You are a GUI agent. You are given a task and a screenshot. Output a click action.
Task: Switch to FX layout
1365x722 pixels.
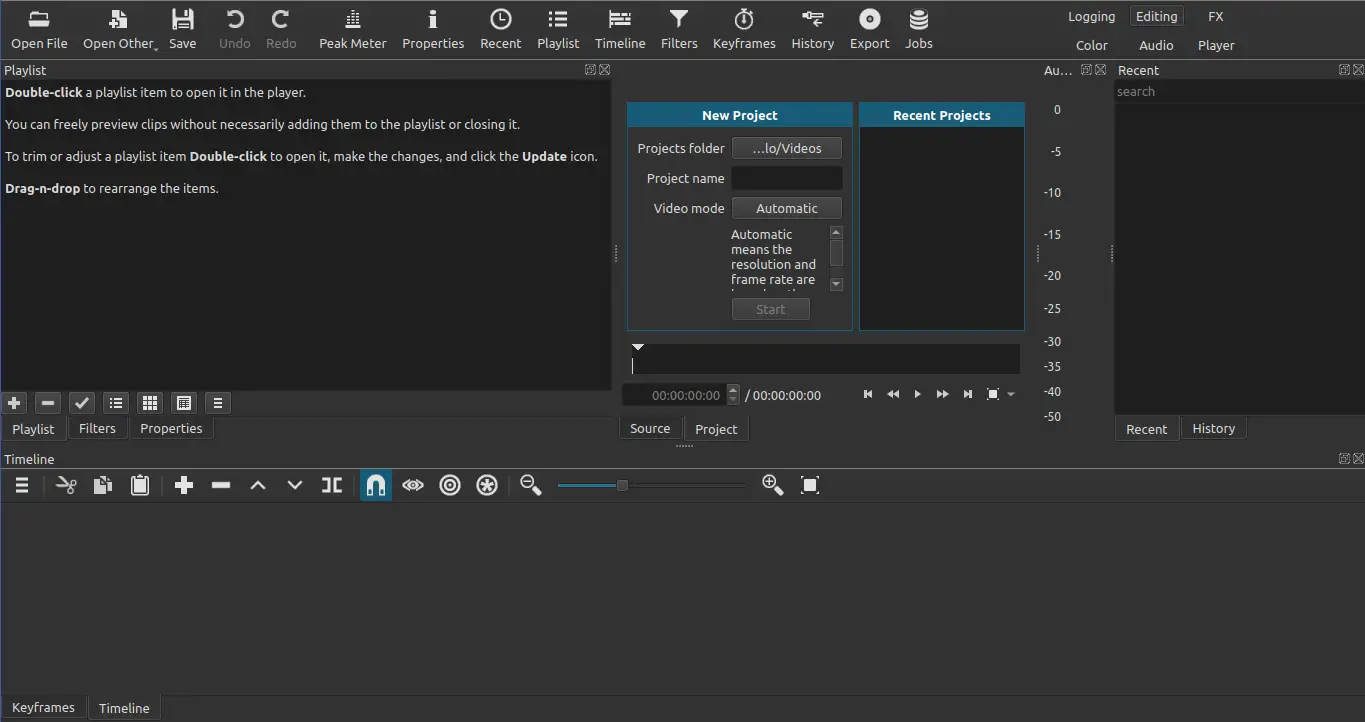click(1215, 17)
